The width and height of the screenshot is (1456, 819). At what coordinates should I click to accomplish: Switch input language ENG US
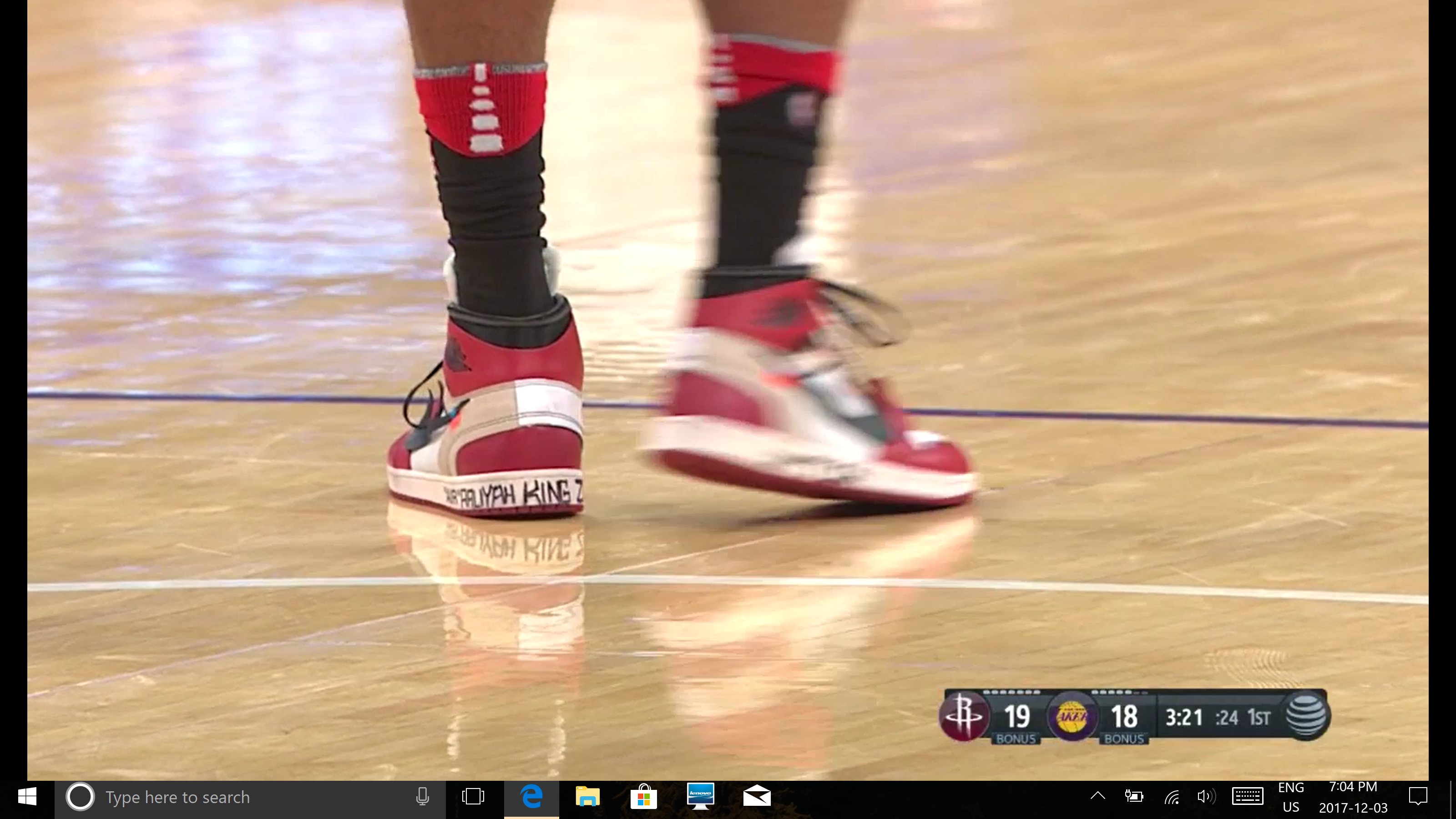click(x=1291, y=798)
